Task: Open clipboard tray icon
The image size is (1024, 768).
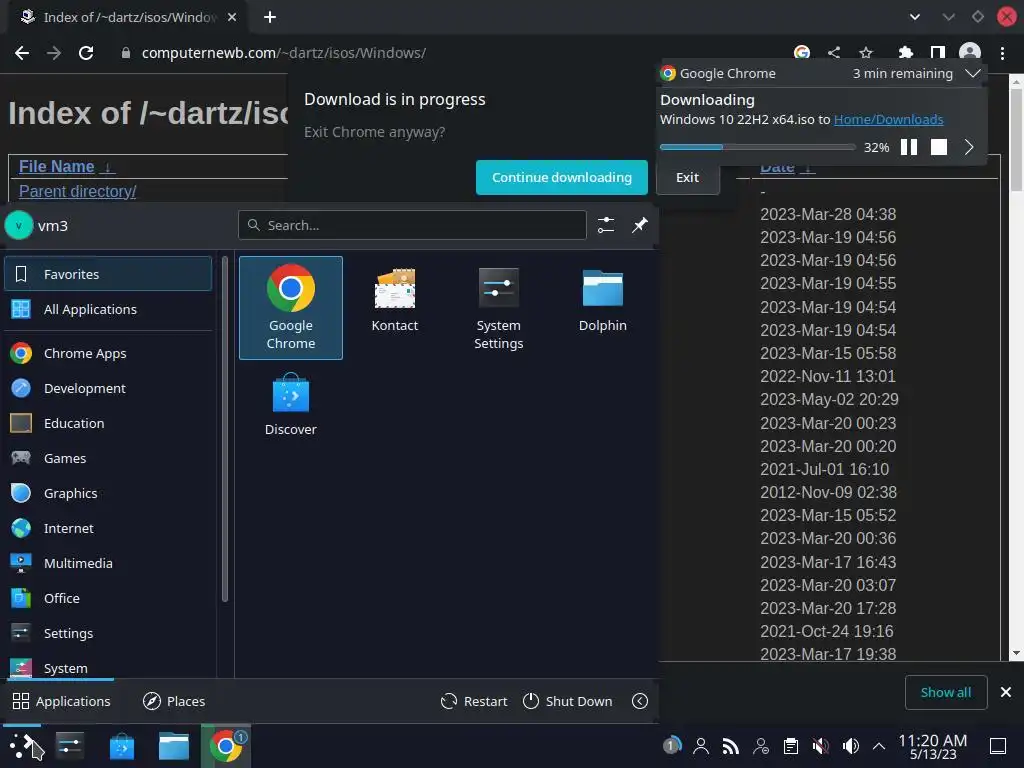Action: click(791, 746)
